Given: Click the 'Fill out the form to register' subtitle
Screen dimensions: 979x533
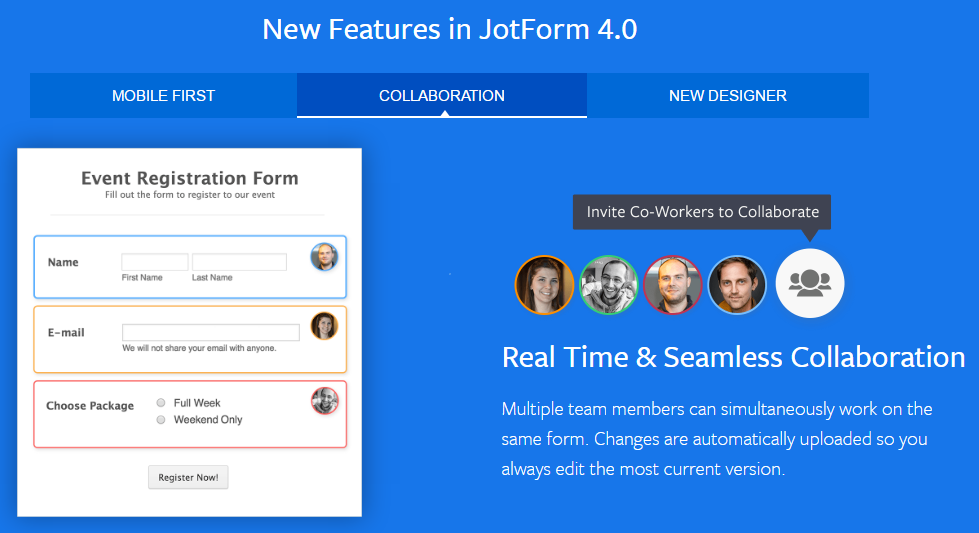Looking at the screenshot, I should pyautogui.click(x=190, y=195).
